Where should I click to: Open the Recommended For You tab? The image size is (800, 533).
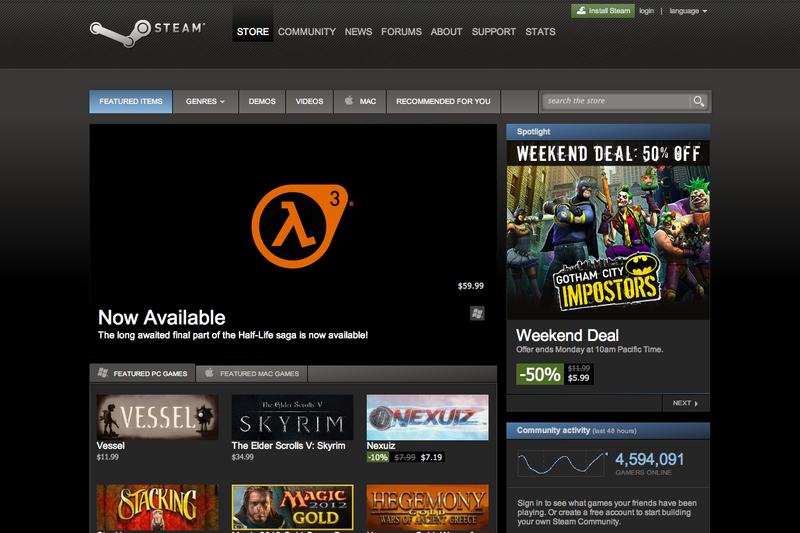(443, 101)
